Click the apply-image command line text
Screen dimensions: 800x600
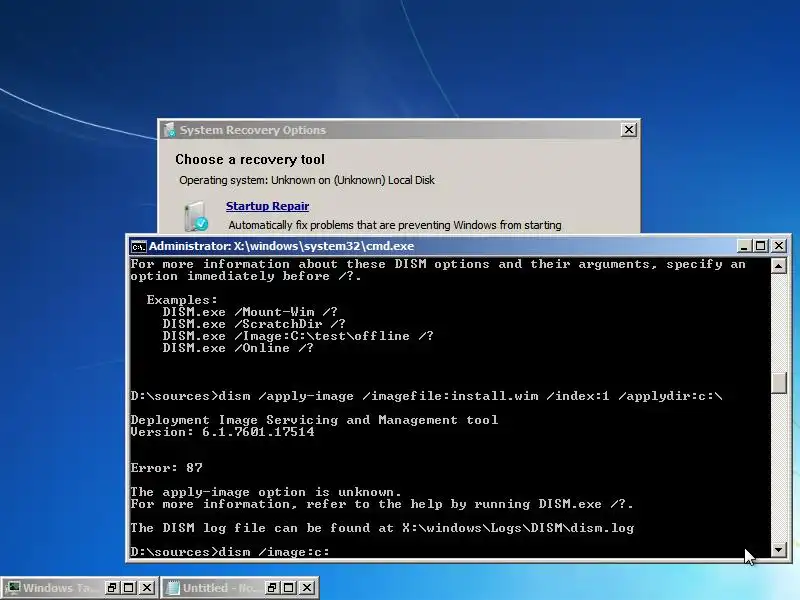[426, 396]
